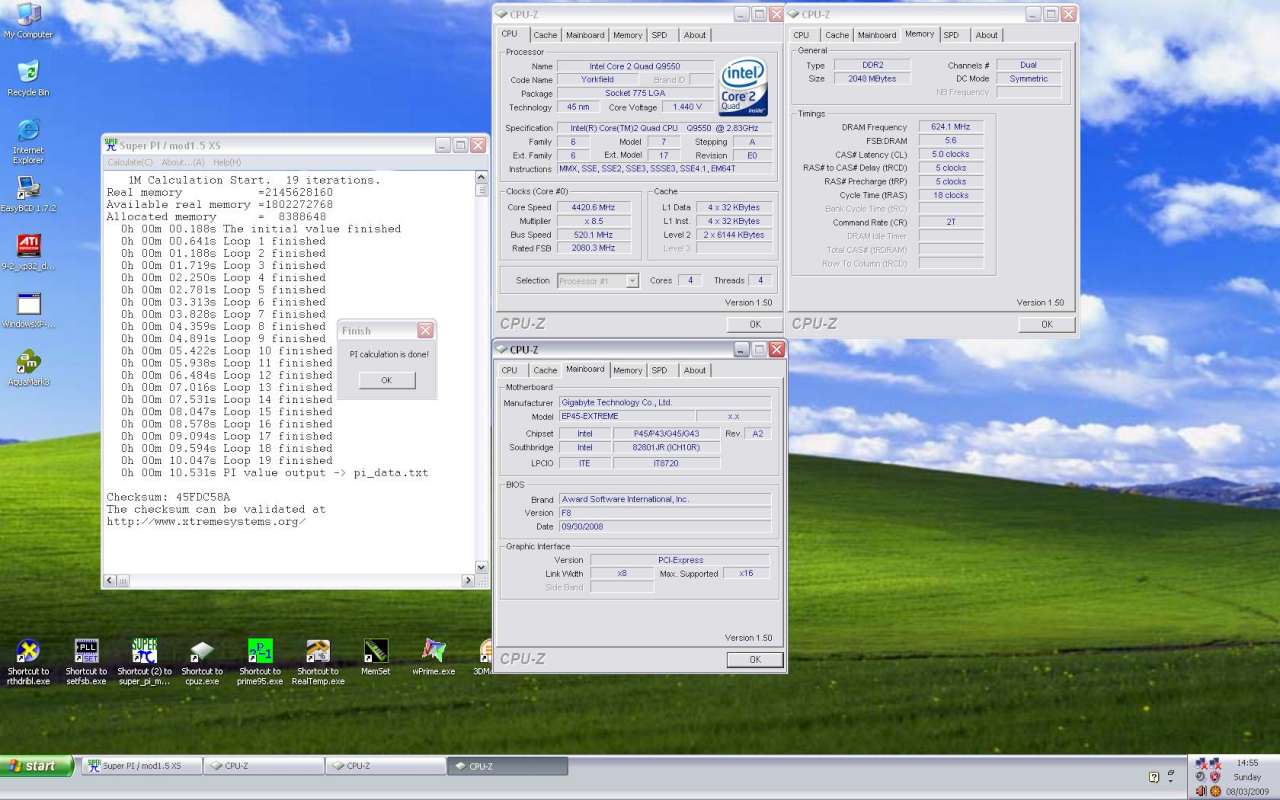Click Super PI horizontal scrollbar left arrow
The width and height of the screenshot is (1280, 800).
click(x=110, y=580)
